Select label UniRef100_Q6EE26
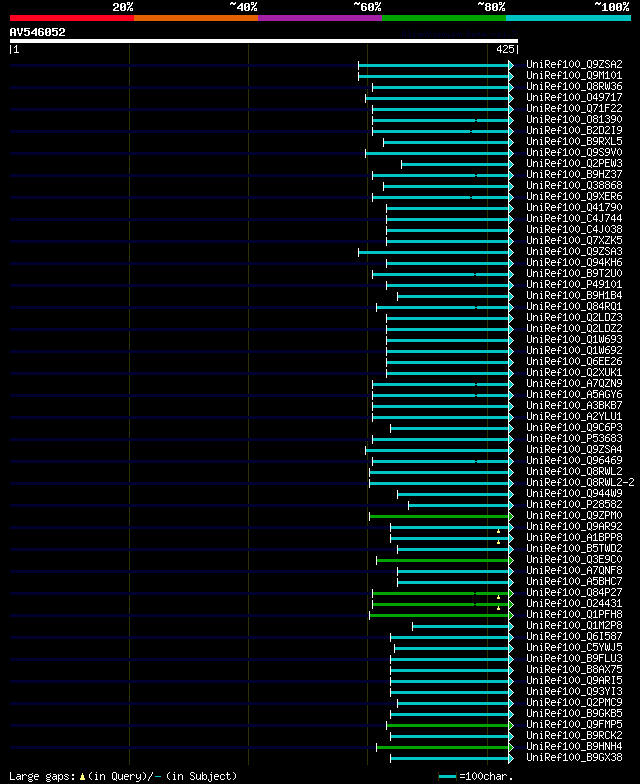 (x=574, y=362)
